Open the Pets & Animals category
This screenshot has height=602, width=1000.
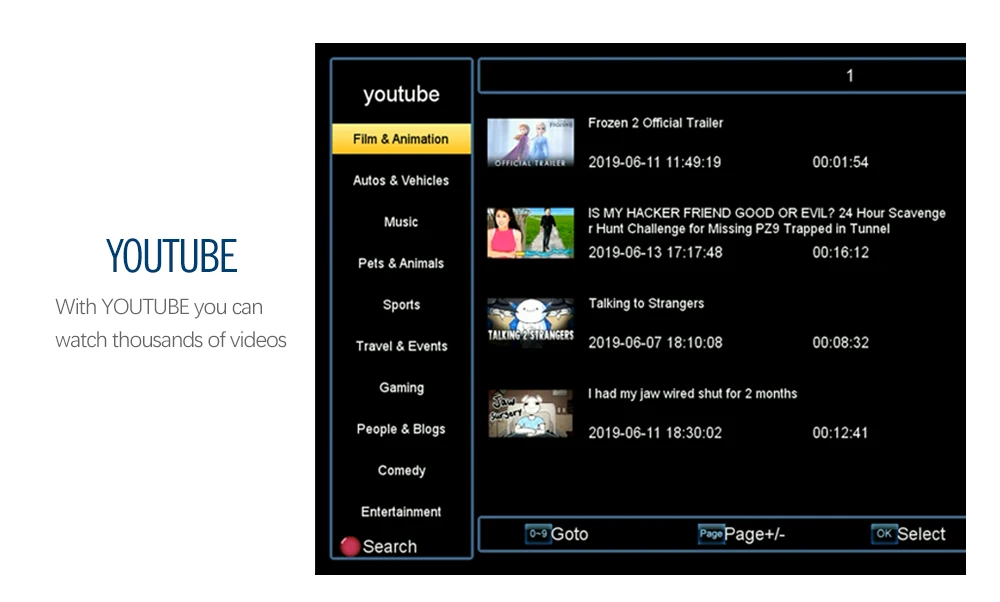coord(401,263)
